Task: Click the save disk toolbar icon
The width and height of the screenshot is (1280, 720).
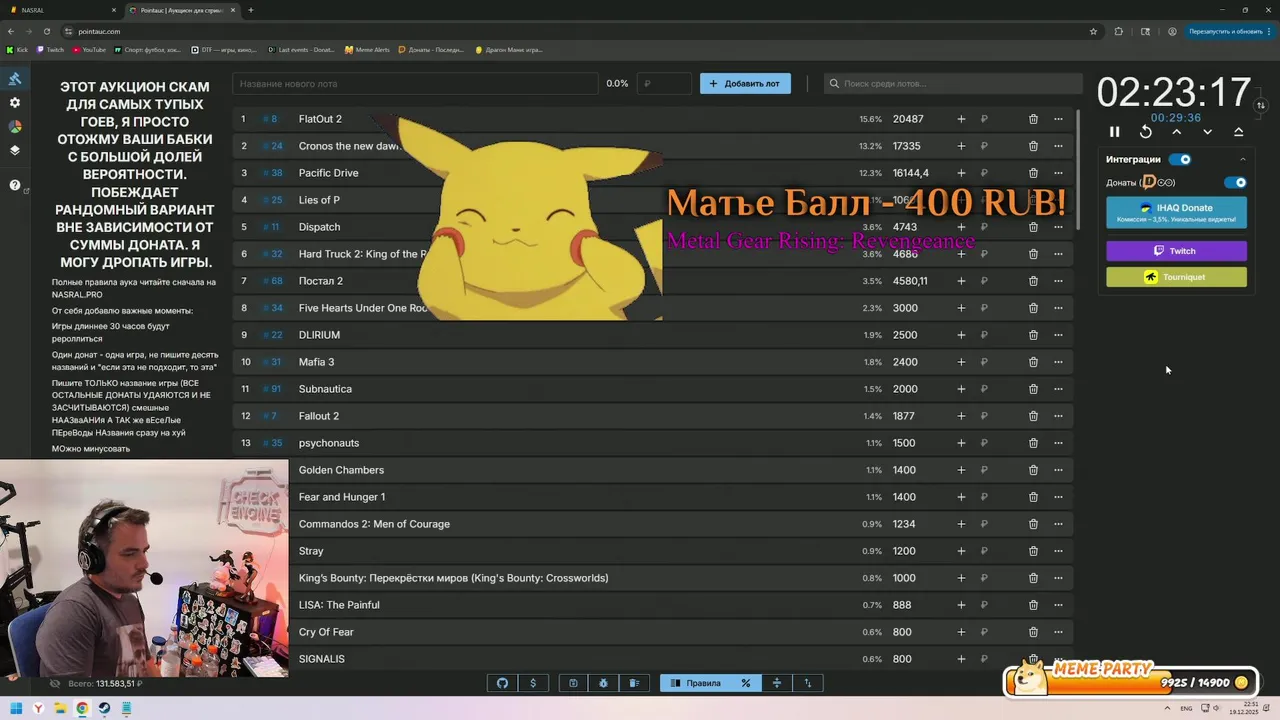Action: point(573,683)
